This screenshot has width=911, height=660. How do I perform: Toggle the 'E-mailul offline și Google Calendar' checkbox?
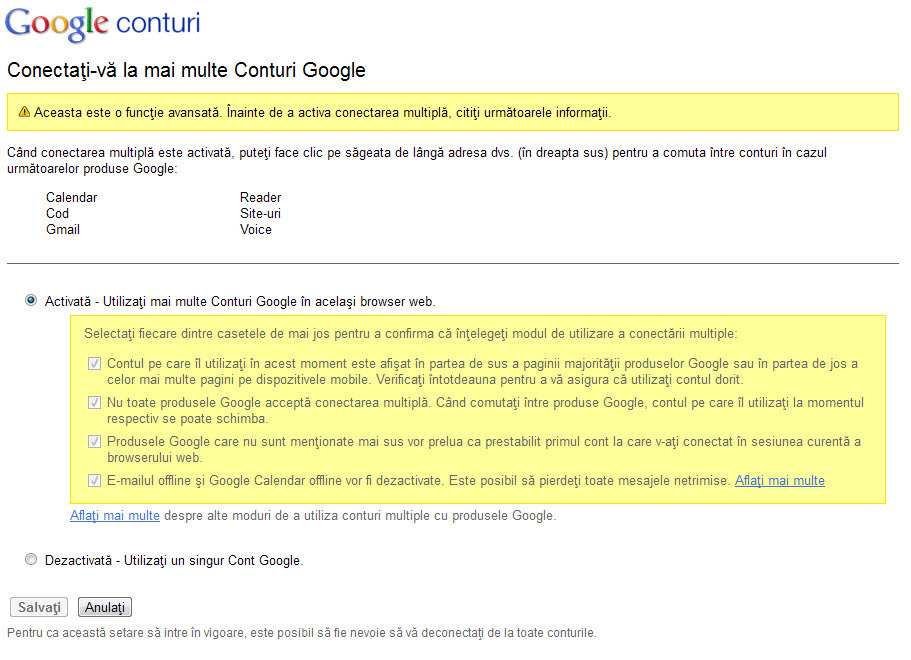click(94, 480)
